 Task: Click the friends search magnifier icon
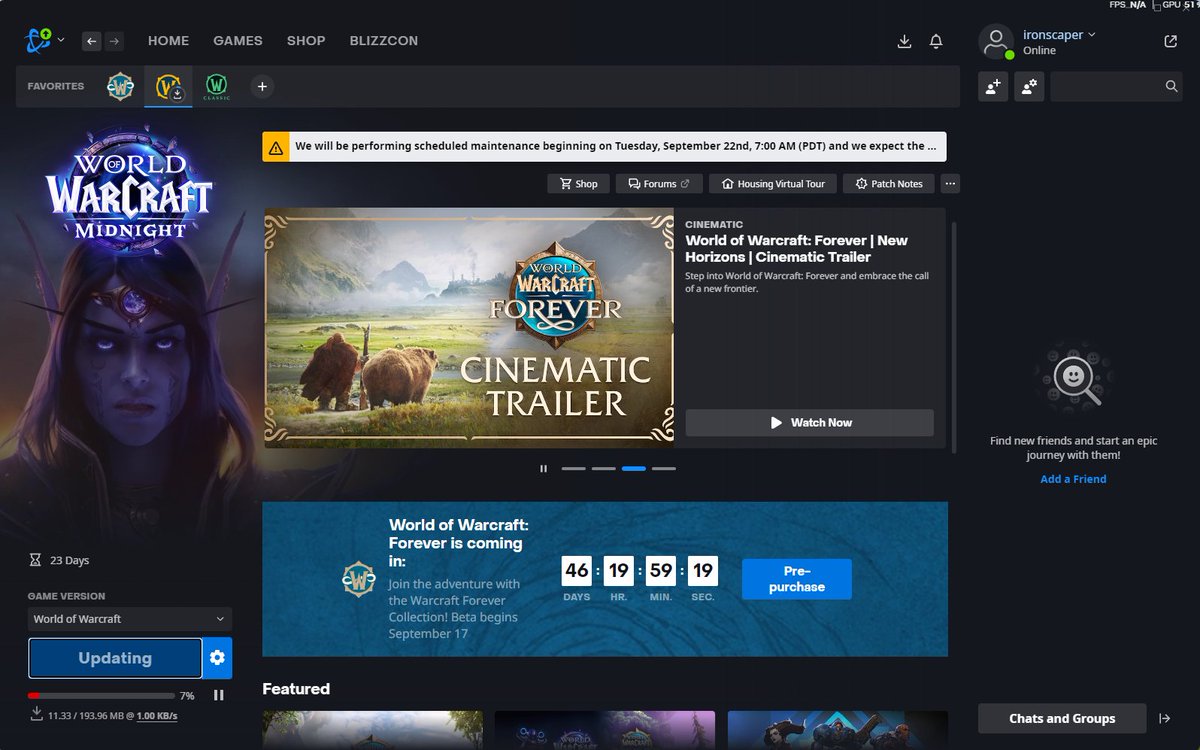coord(1172,87)
